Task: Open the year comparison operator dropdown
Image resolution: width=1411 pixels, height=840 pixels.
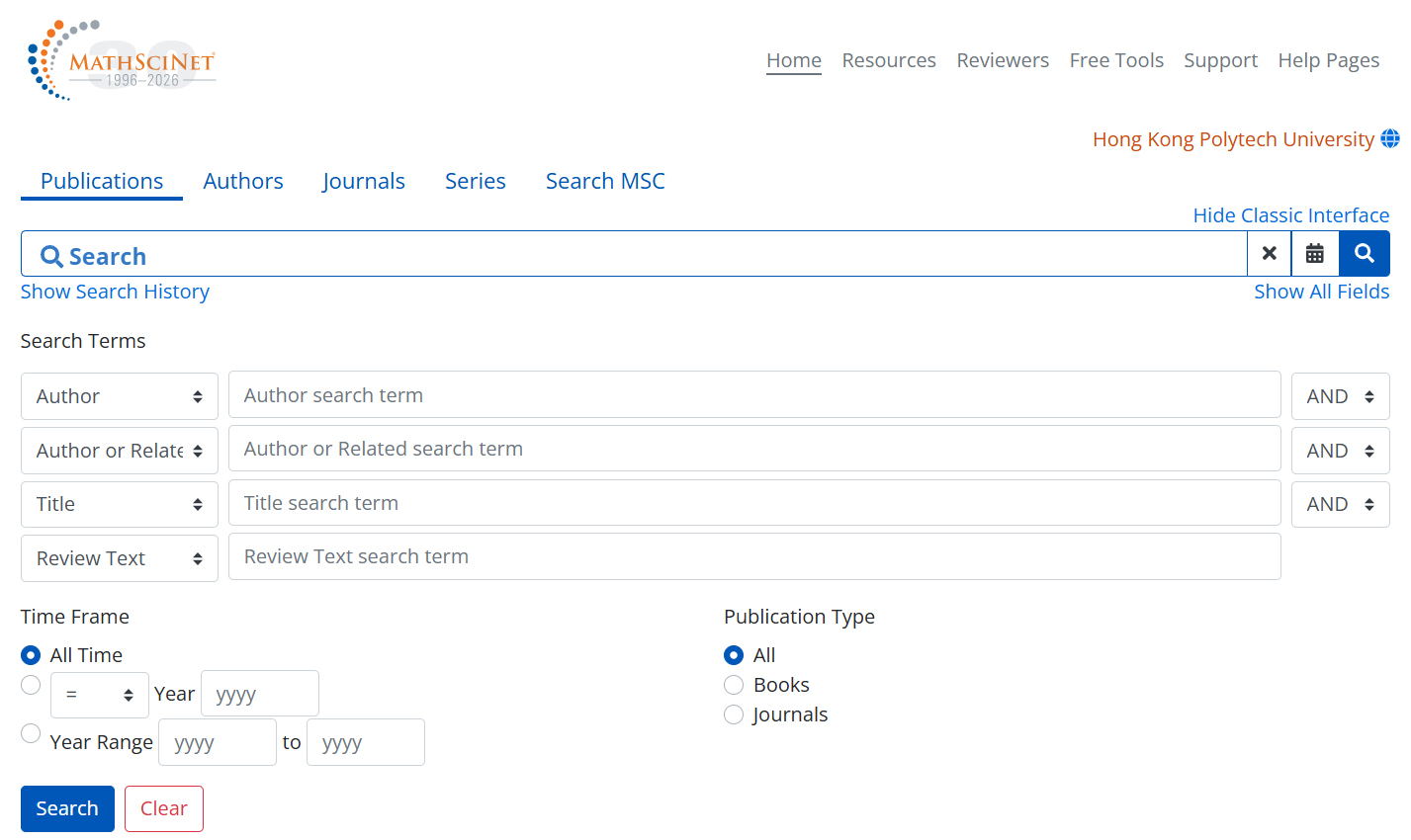Action: (x=99, y=695)
